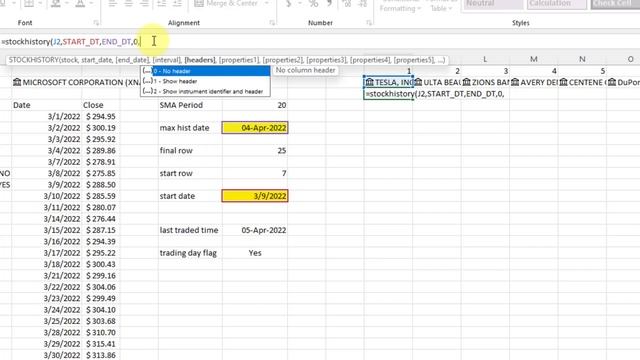The height and width of the screenshot is (360, 640).
Task: Select the close price $ 294.95
Action: (x=100, y=116)
